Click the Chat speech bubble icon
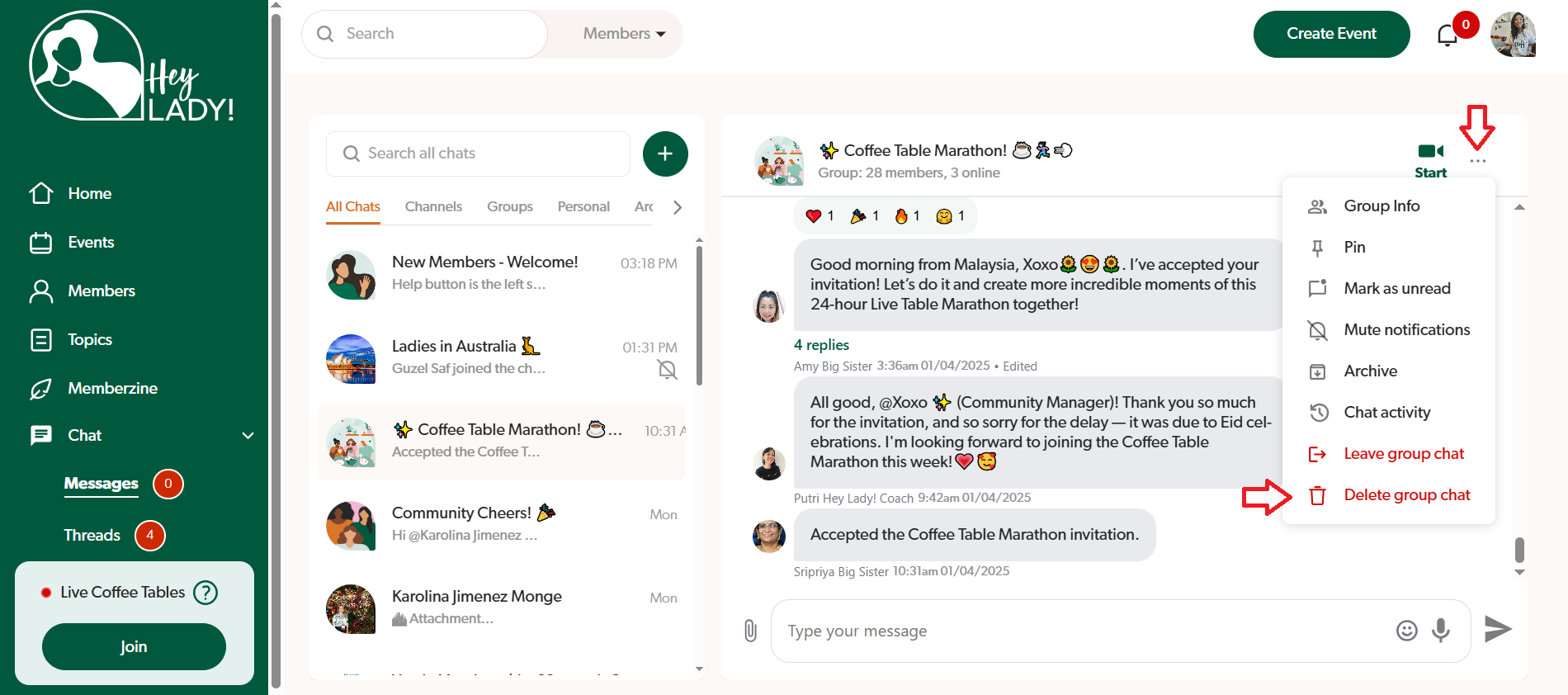The image size is (1568, 695). pyautogui.click(x=41, y=435)
